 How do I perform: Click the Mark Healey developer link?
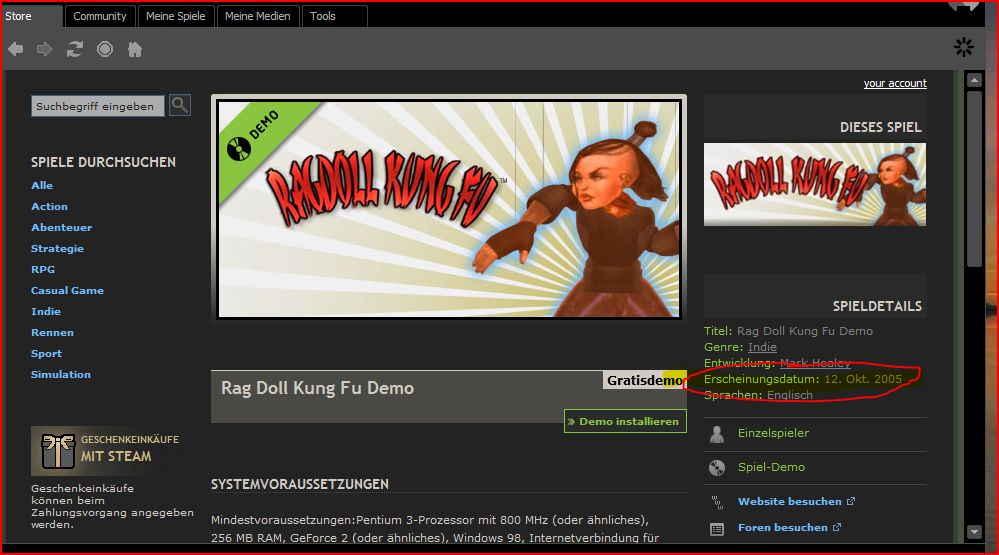pyautogui.click(x=815, y=363)
